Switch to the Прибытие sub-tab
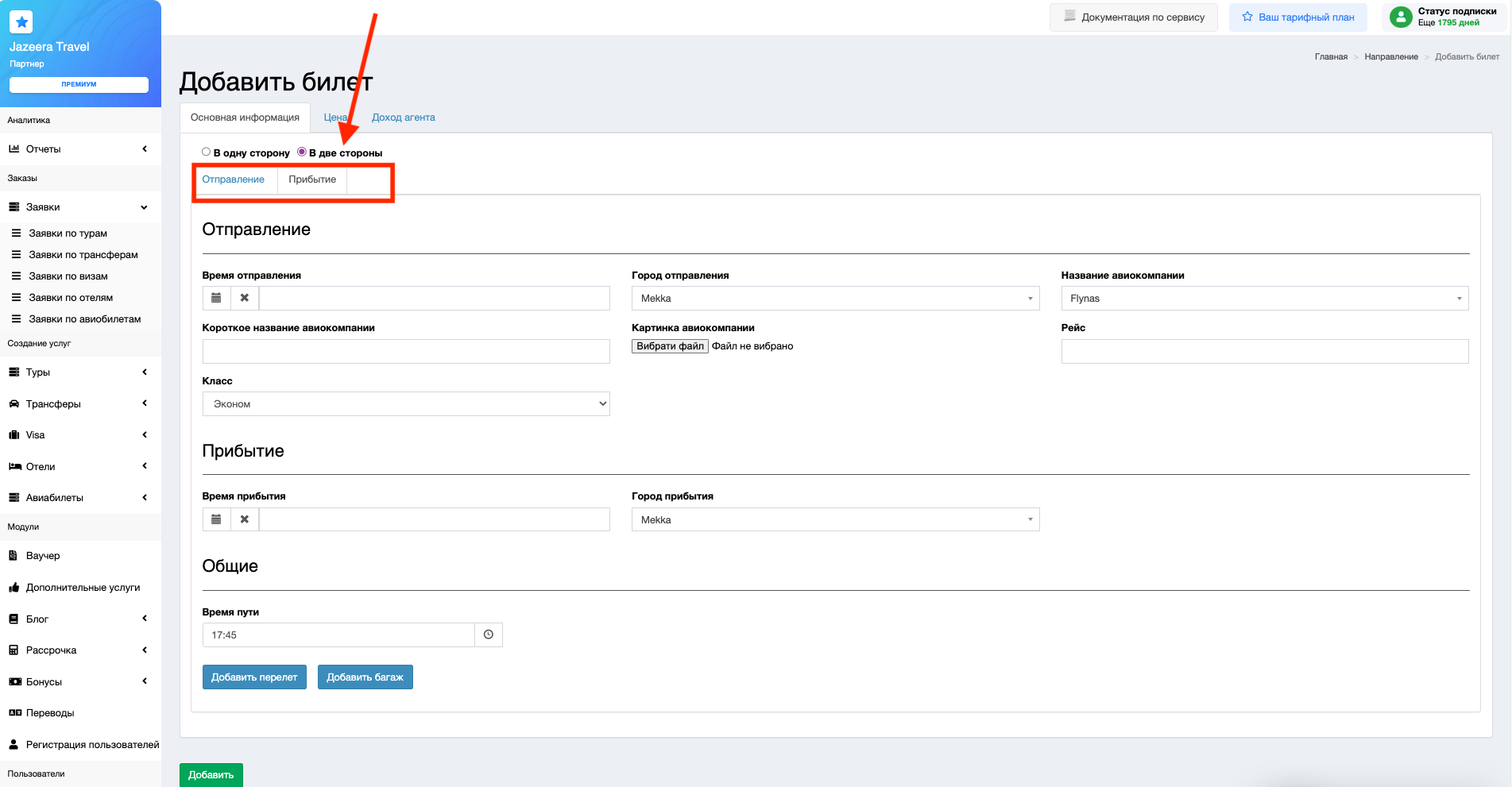The image size is (1512, 787). [312, 179]
